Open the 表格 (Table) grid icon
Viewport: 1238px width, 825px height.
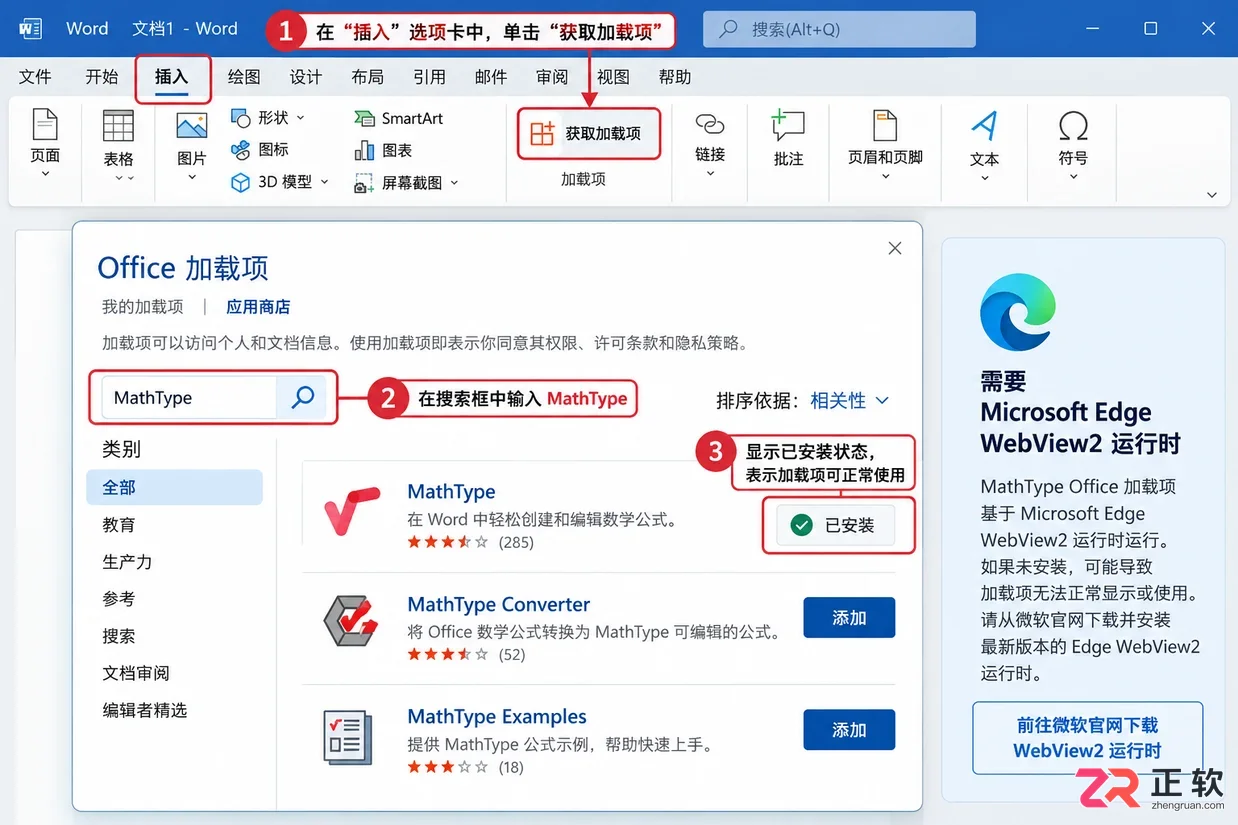coord(118,125)
